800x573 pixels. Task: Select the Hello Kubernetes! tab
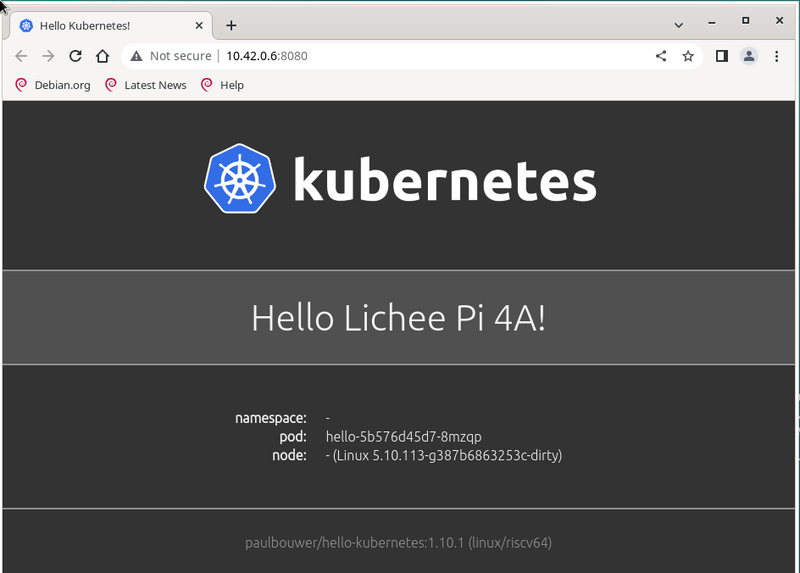tap(110, 26)
